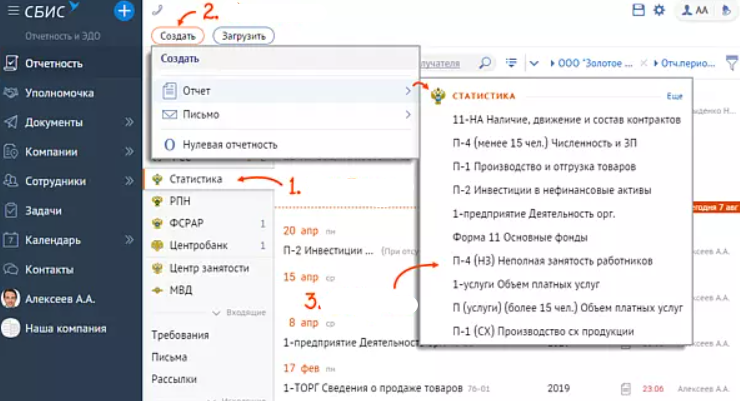The height and width of the screenshot is (401, 740).
Task: Click the Статистика emblem icon in submenu header
Action: pyautogui.click(x=438, y=96)
